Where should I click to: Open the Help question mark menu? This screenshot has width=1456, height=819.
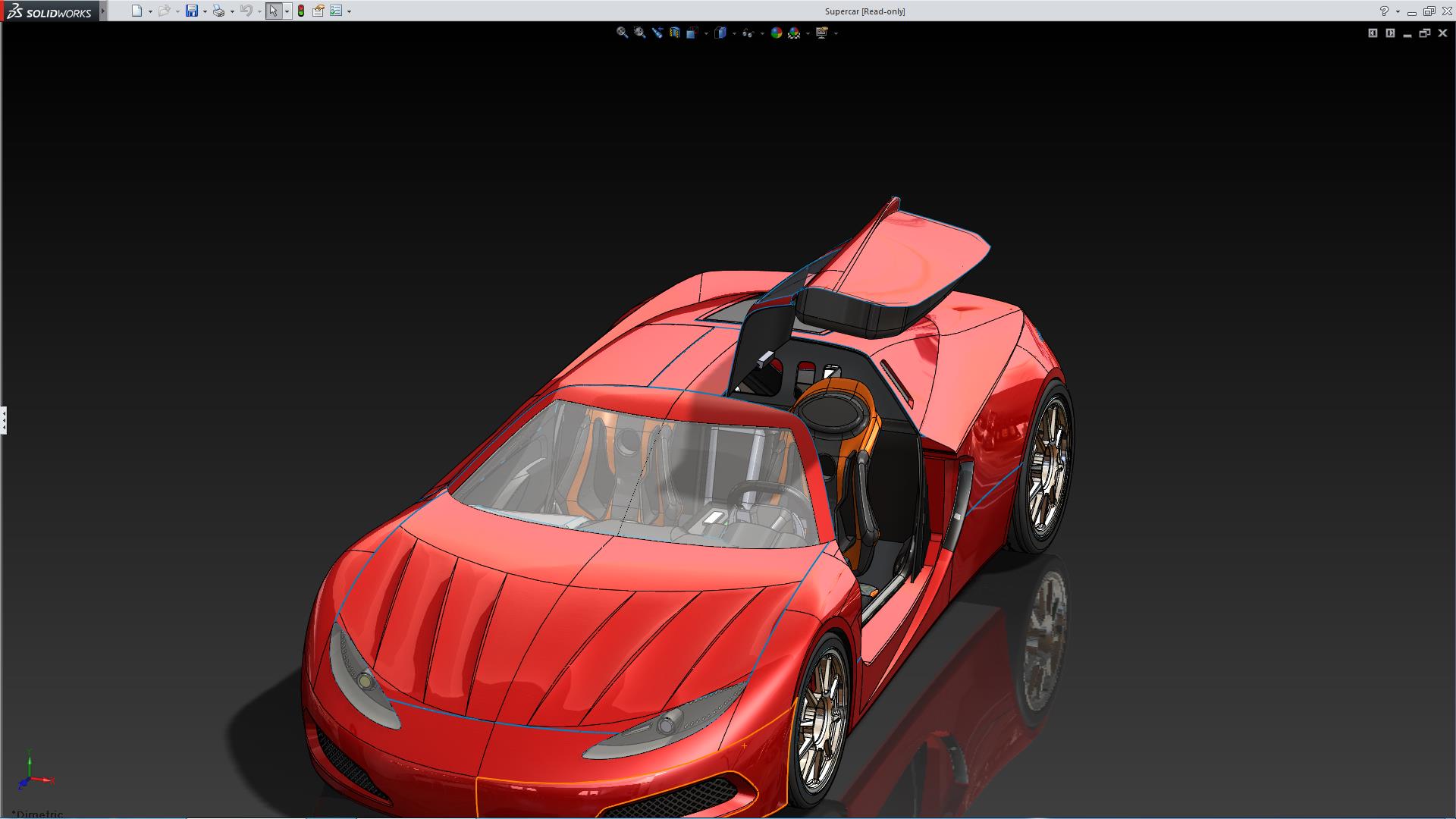point(1384,11)
